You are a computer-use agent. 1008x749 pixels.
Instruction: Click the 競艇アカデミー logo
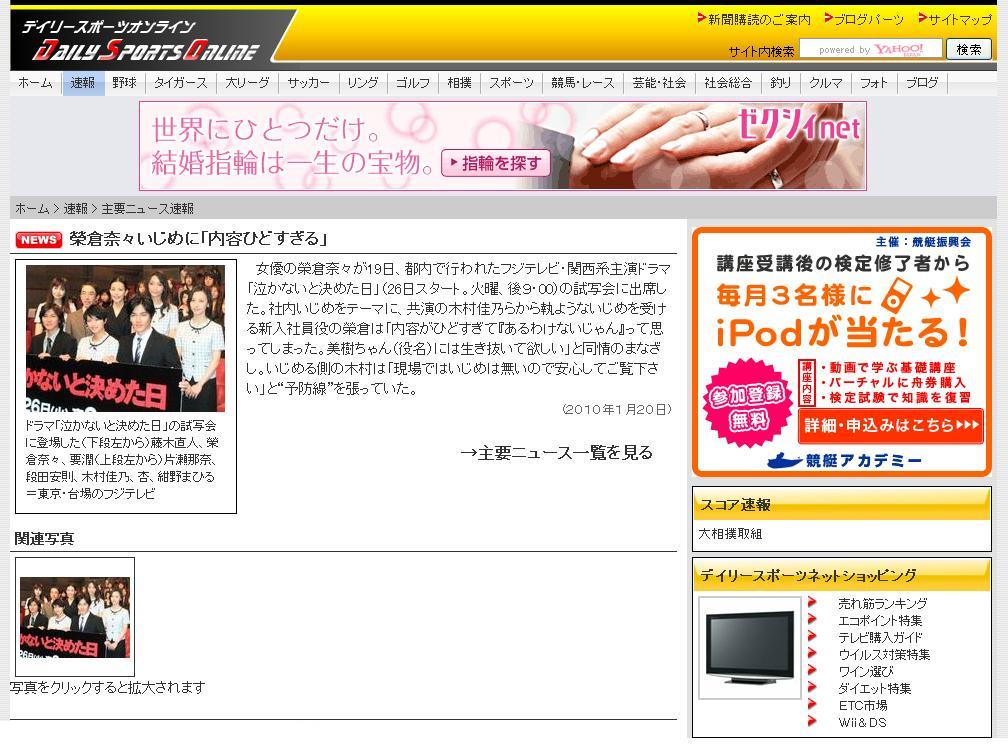pos(844,460)
